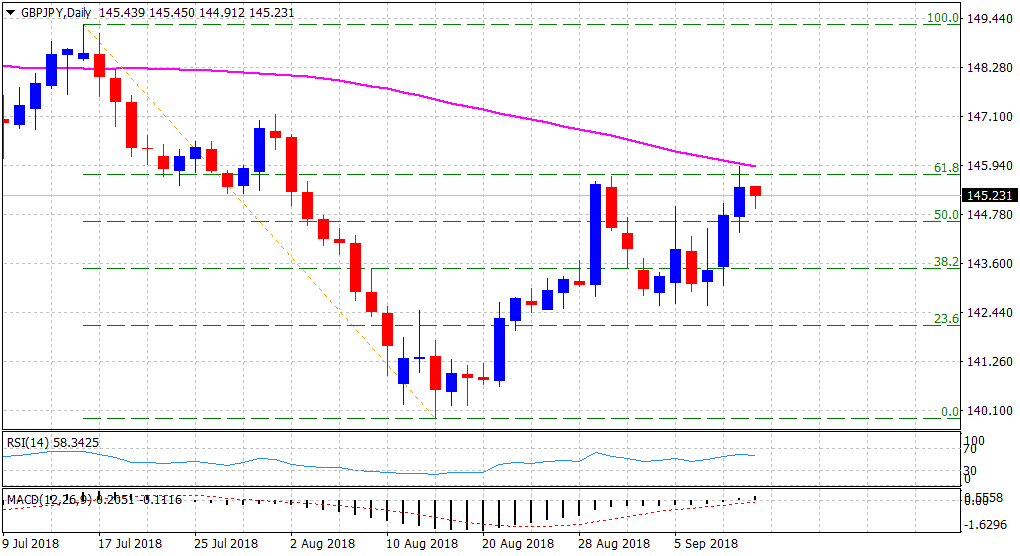This screenshot has height=556, width=1020.
Task: Click the 149.440 price on the axis
Action: tap(988, 19)
